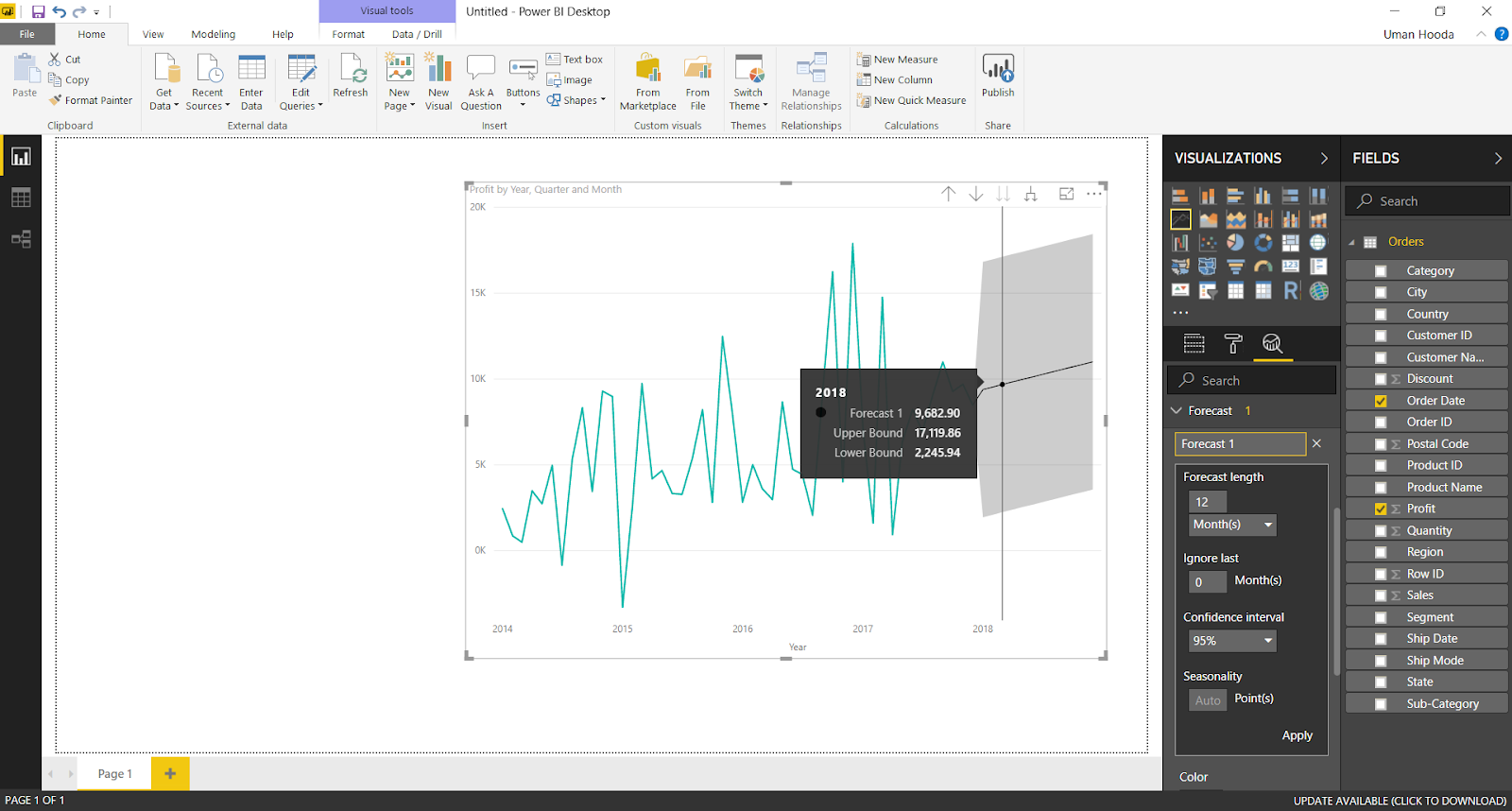This screenshot has height=811, width=1512.
Task: Open the Modeling ribbon tab
Action: (213, 34)
